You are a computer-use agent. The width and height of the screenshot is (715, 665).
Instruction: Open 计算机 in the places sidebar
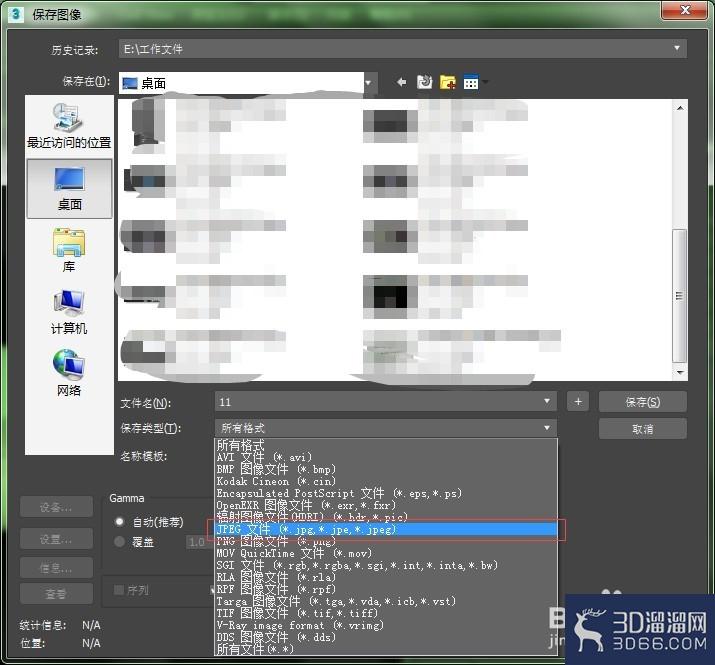pyautogui.click(x=69, y=312)
